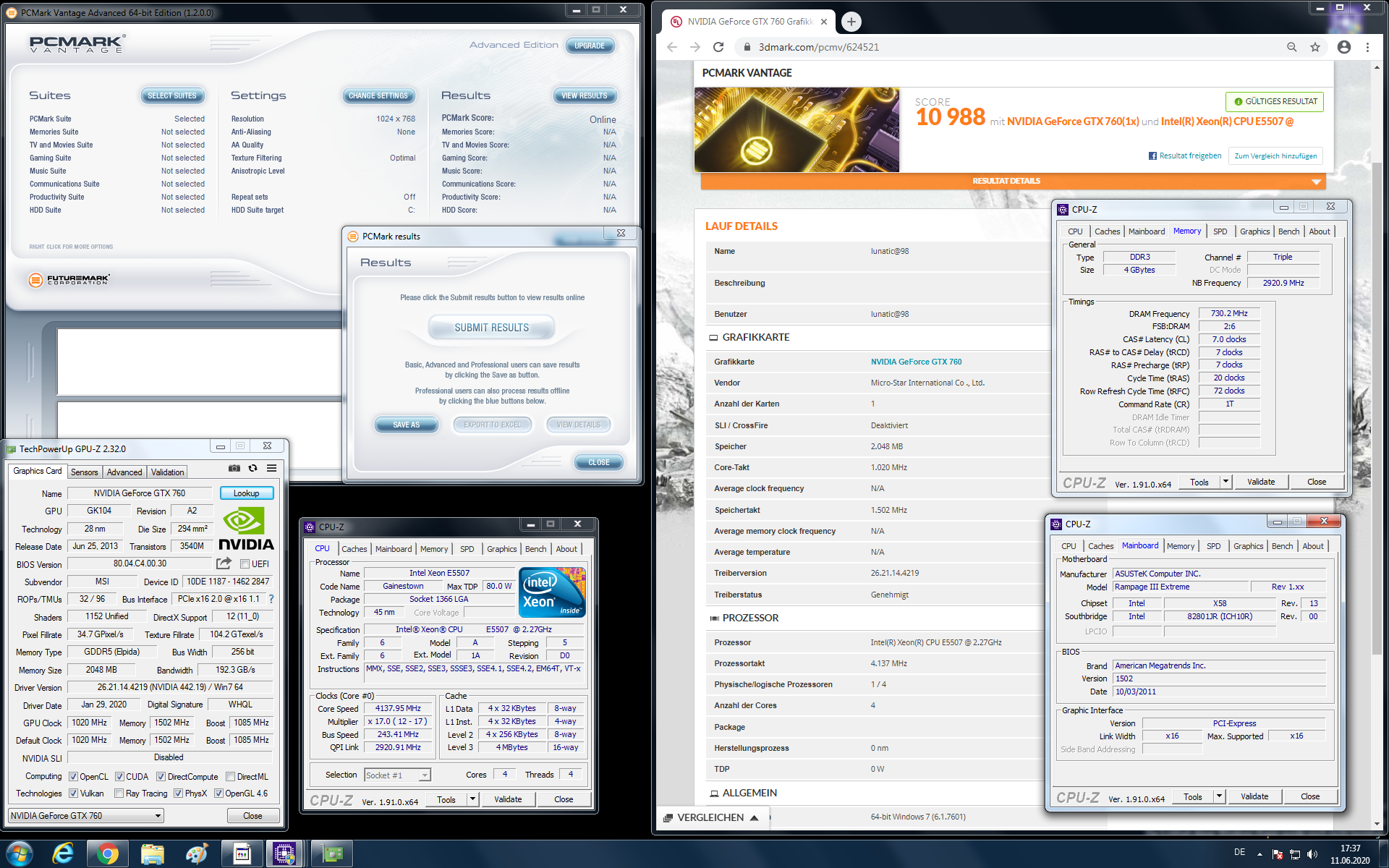1389x868 pixels.
Task: Toggle the DirectML checkbox
Action: click(x=230, y=777)
